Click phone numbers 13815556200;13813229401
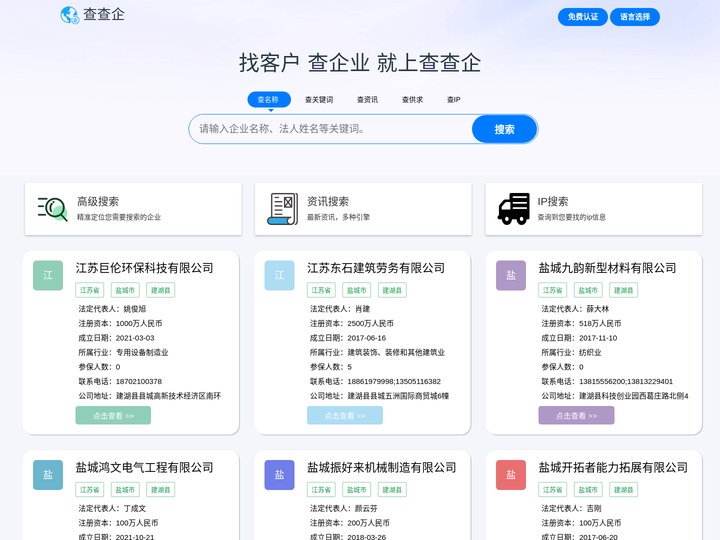 pos(626,382)
